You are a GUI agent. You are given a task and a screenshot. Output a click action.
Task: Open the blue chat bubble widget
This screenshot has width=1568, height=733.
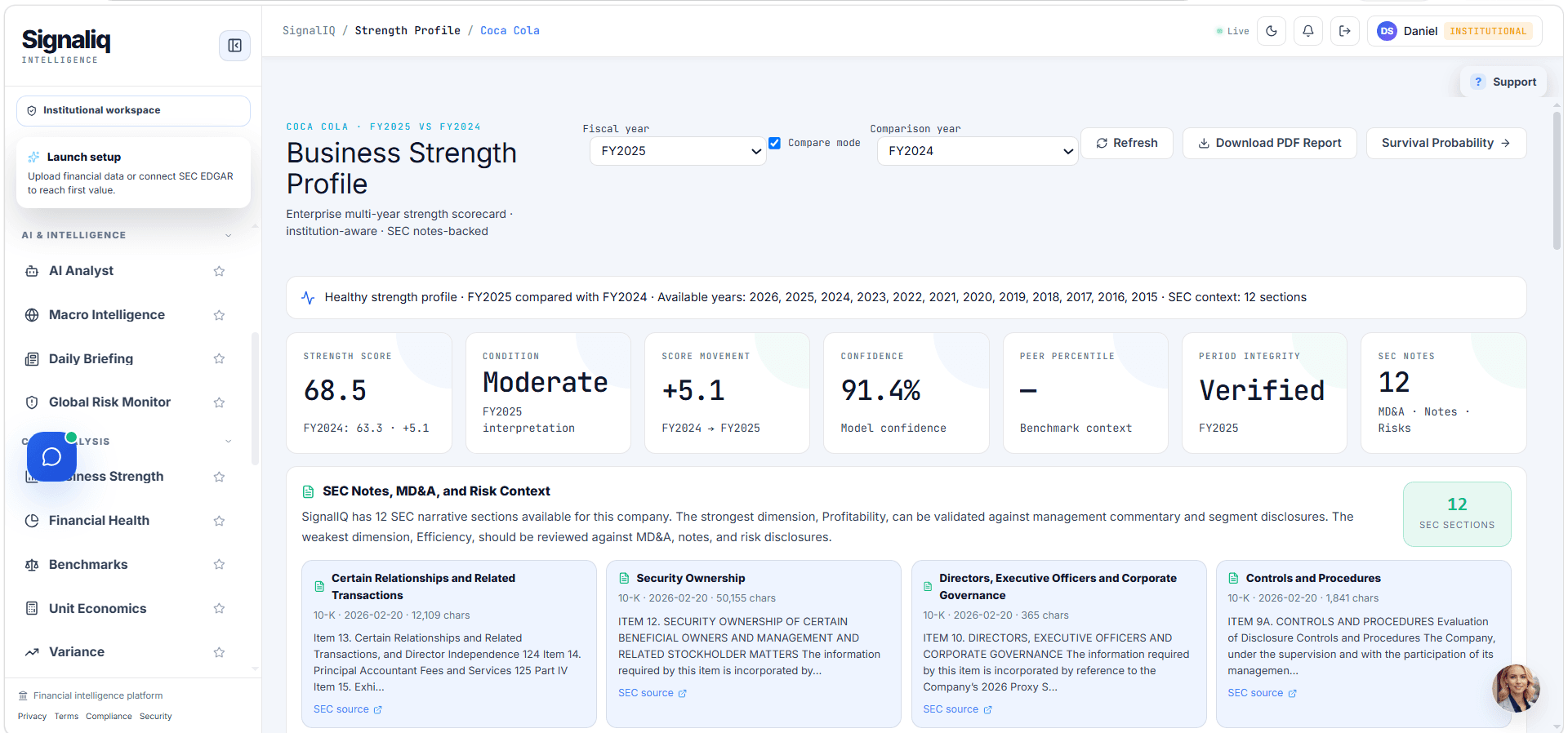point(51,456)
